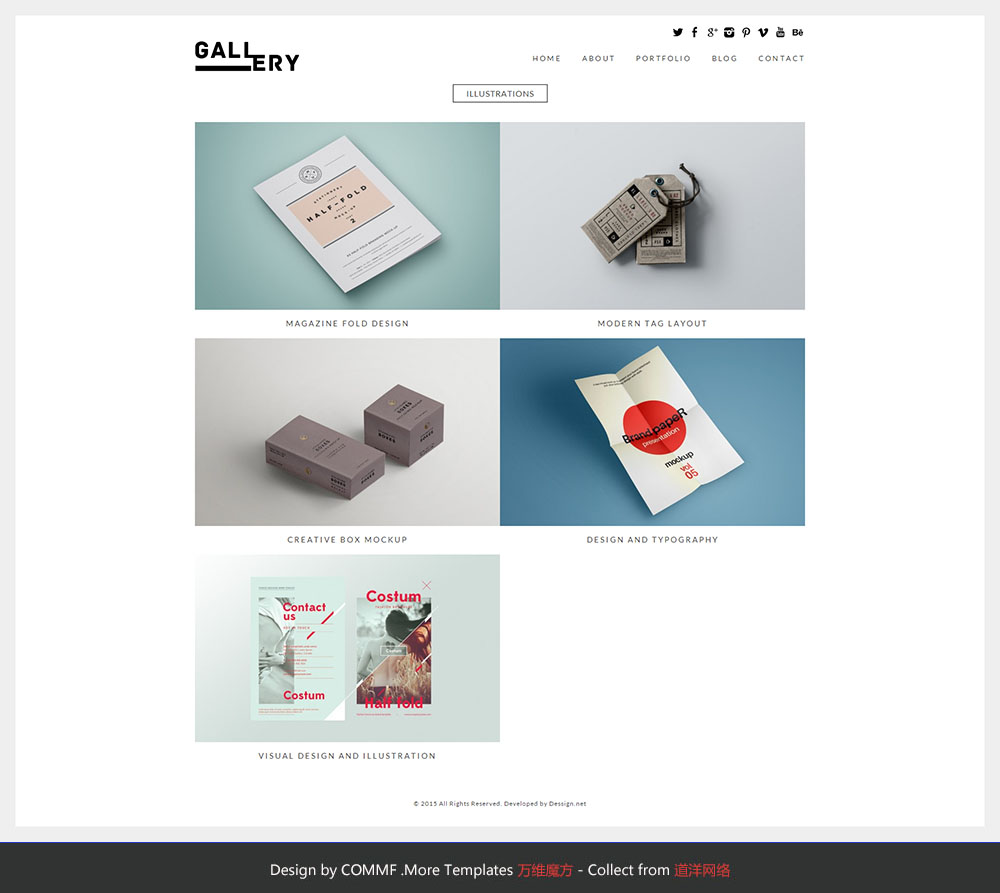This screenshot has height=893, width=1000.
Task: Open the YouTube social icon
Action: [x=780, y=33]
